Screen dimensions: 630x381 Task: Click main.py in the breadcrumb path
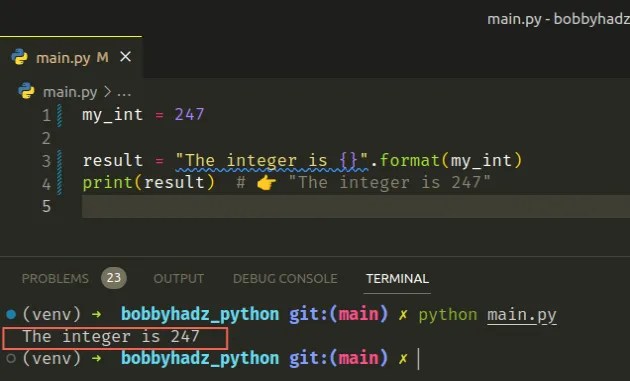(70, 92)
